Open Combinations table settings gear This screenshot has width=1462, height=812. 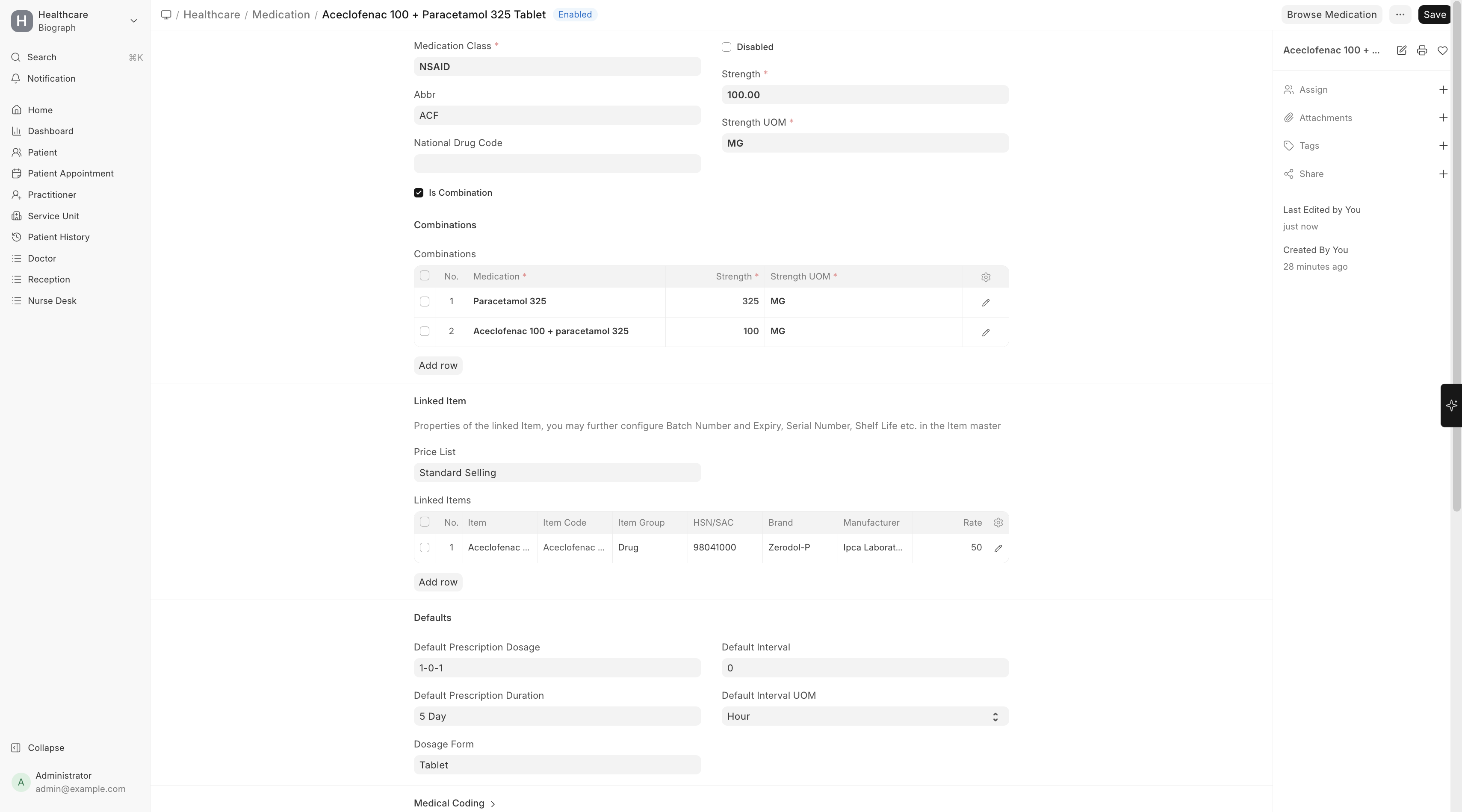[x=985, y=277]
